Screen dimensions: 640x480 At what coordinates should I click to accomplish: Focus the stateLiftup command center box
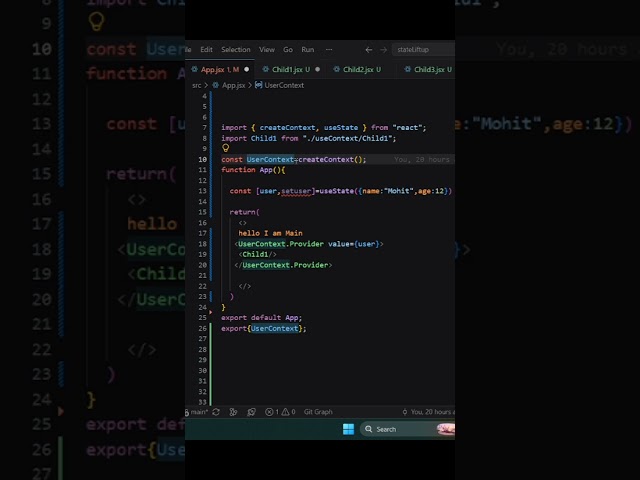tap(423, 49)
